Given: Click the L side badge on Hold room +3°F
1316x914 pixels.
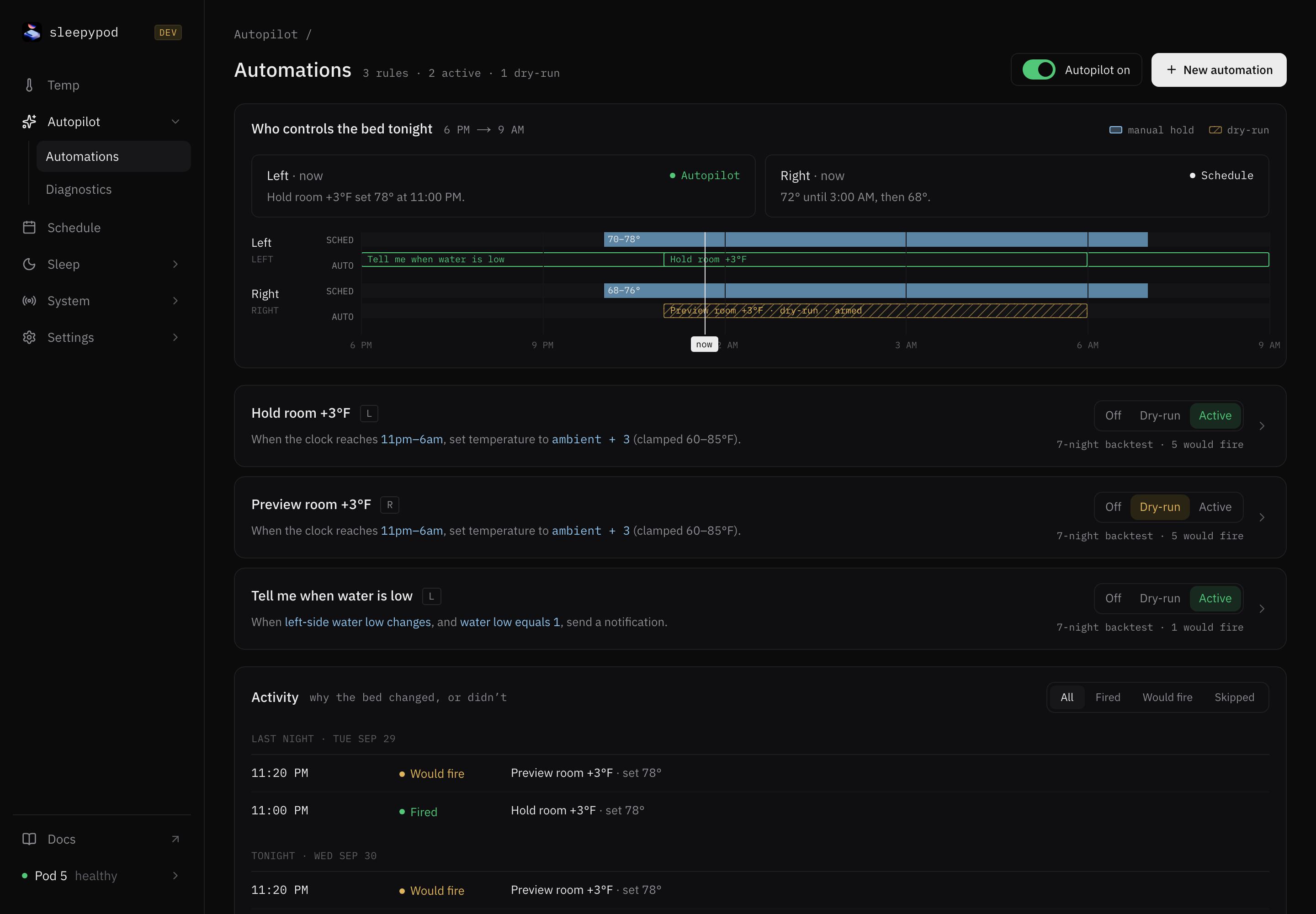Looking at the screenshot, I should [369, 414].
